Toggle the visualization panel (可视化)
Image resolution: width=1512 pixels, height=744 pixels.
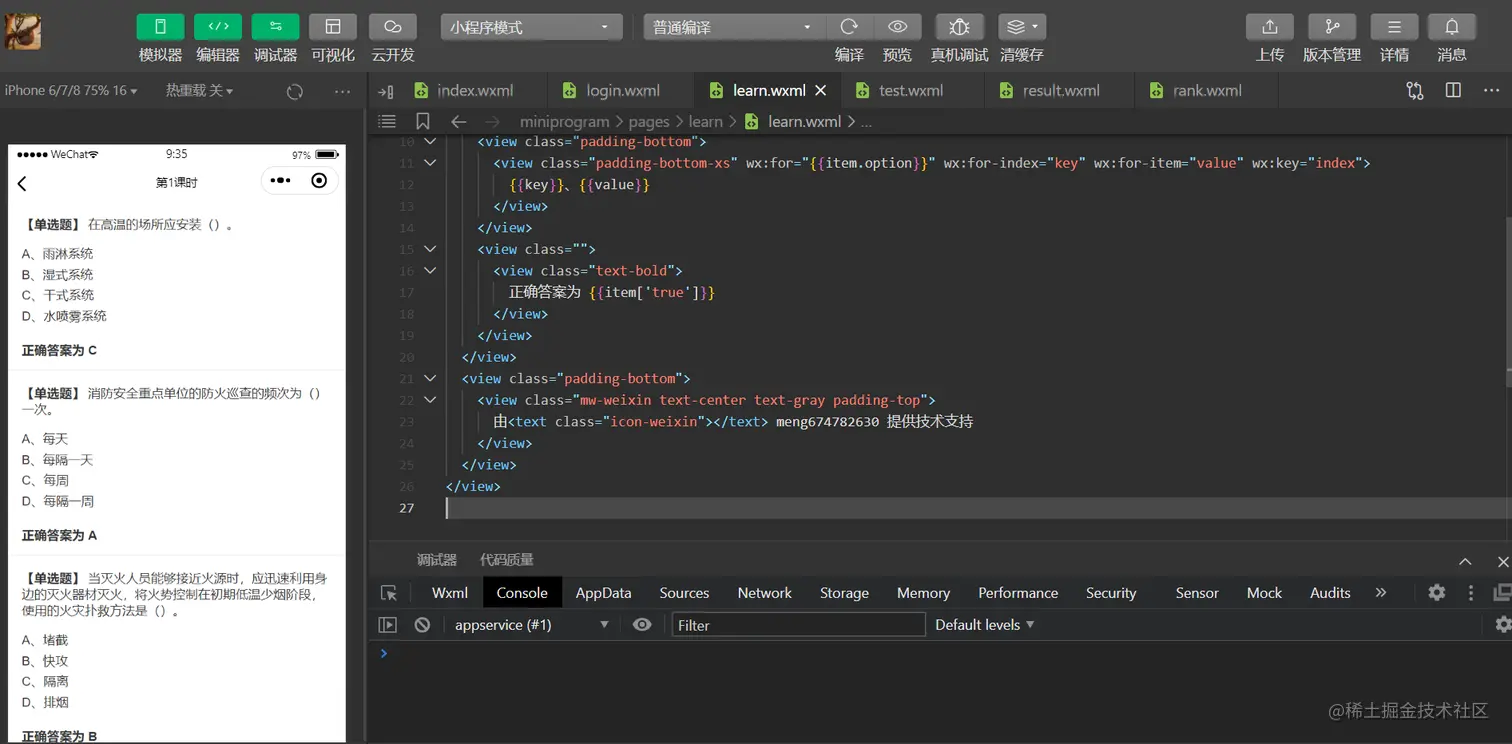click(x=333, y=27)
